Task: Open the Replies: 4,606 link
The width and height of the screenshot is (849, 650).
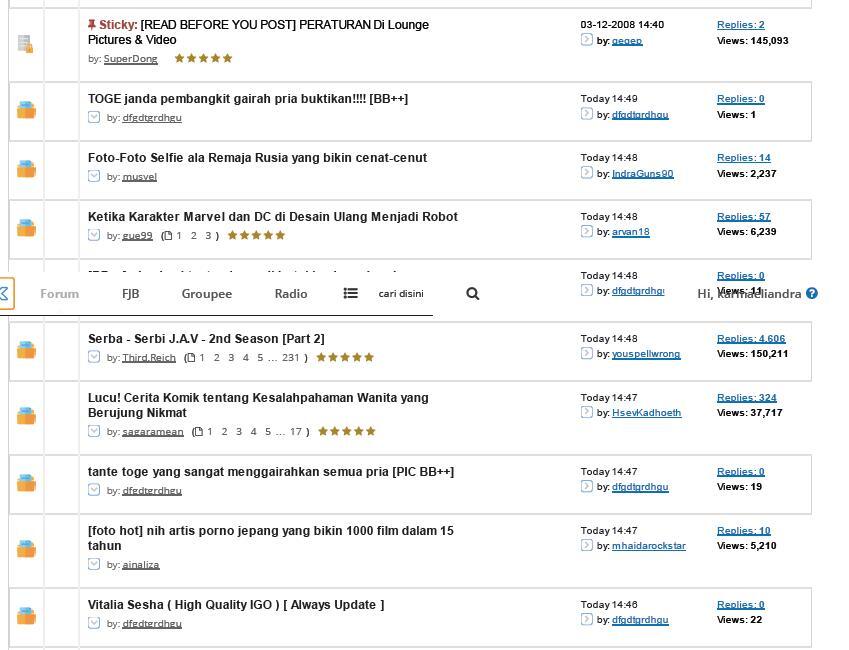Action: click(x=751, y=339)
